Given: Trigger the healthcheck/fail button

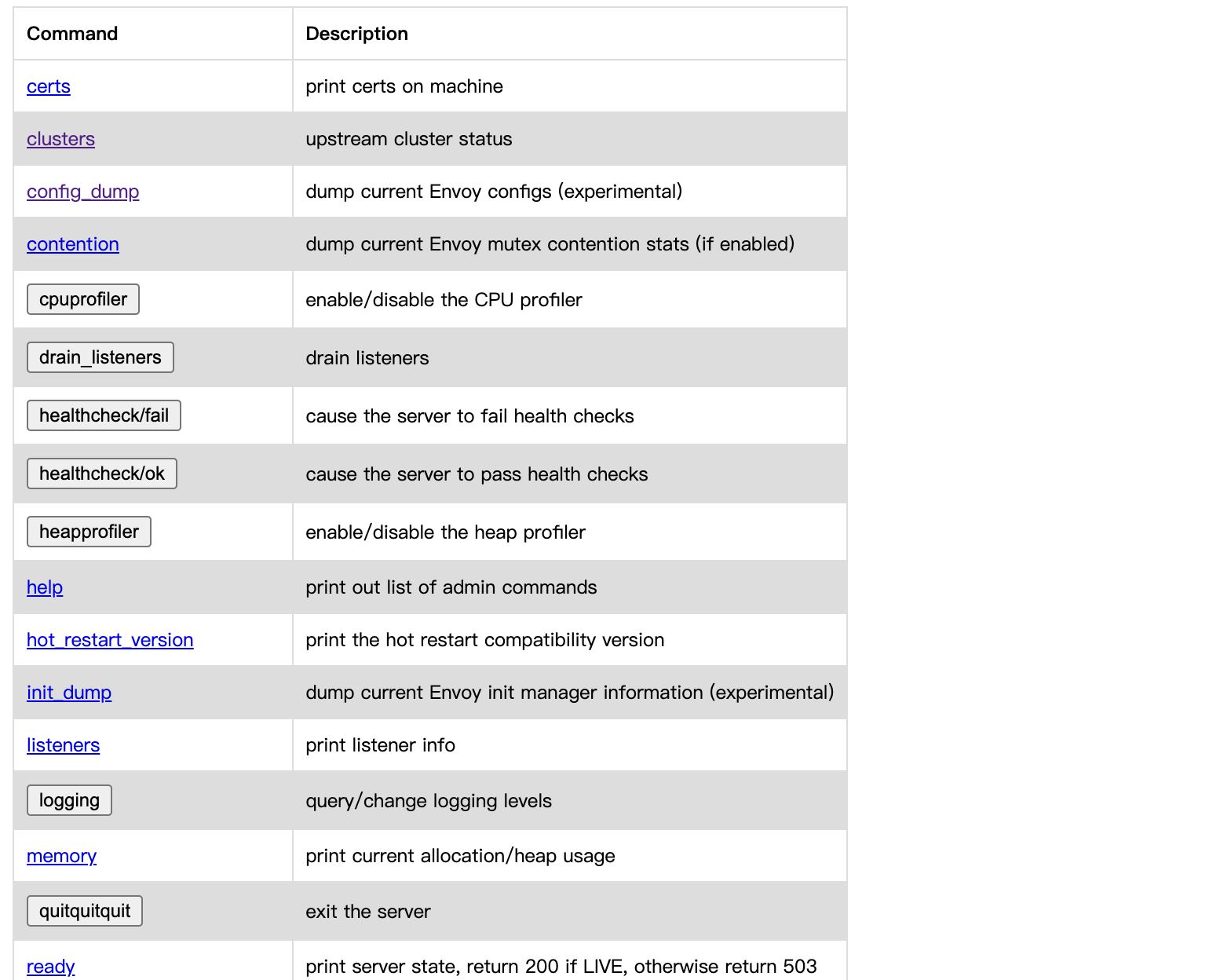Looking at the screenshot, I should (104, 415).
